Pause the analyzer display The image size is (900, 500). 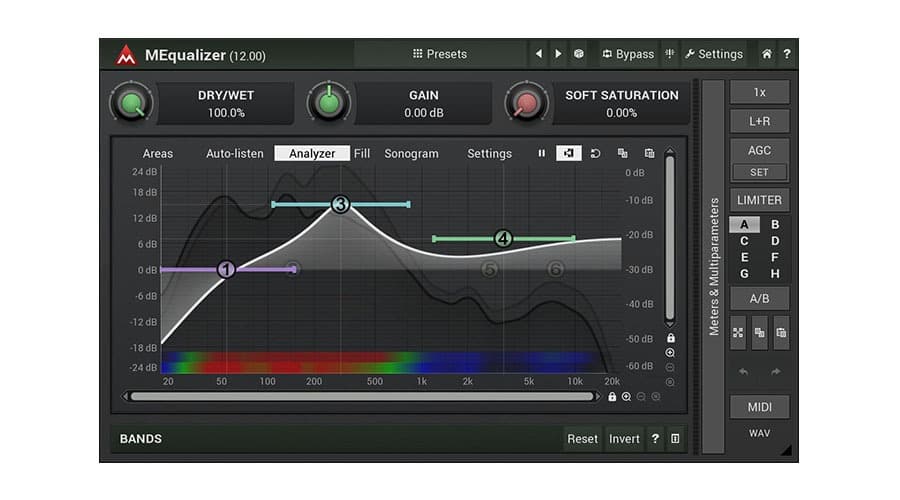[x=541, y=153]
